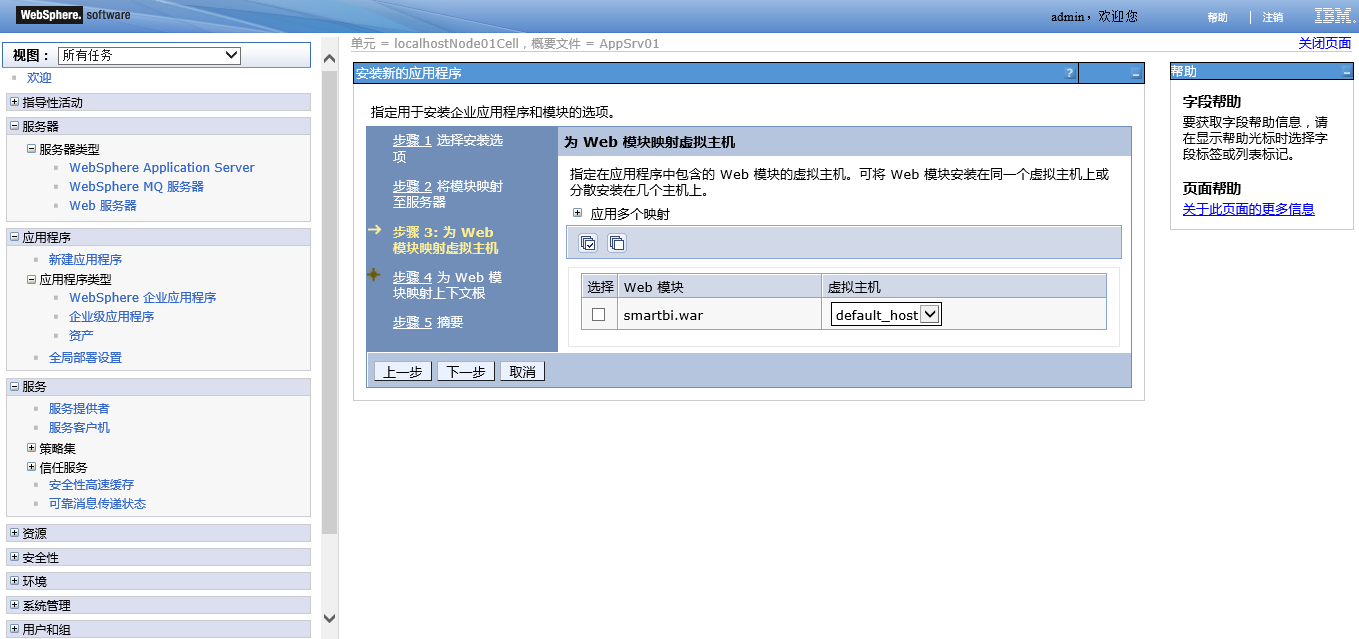Viewport: 1359px width, 639px height.
Task: Expand 指导性活动 section
Action: tap(14, 102)
